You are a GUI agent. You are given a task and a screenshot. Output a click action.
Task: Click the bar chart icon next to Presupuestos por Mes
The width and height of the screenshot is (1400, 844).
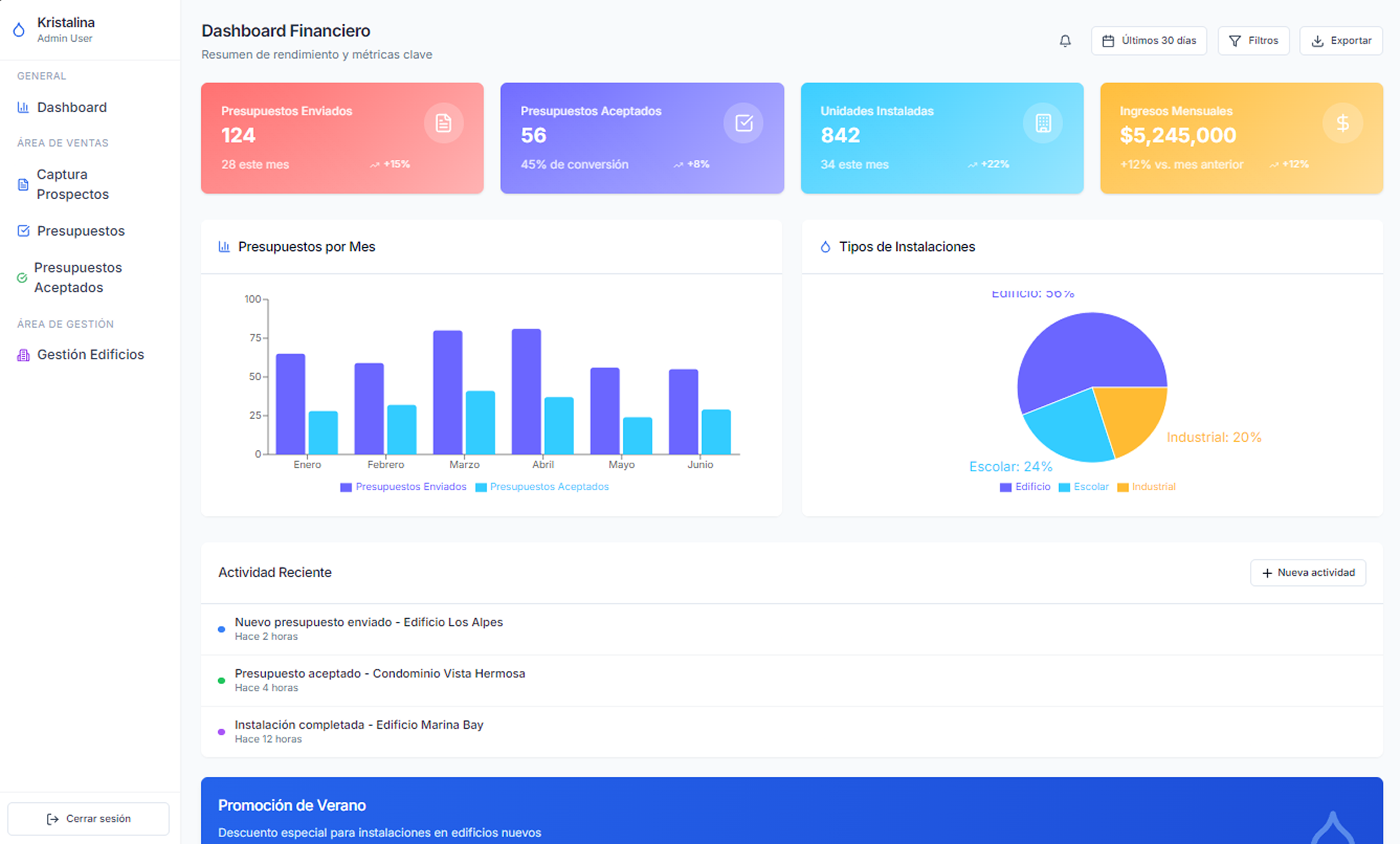[x=224, y=247]
